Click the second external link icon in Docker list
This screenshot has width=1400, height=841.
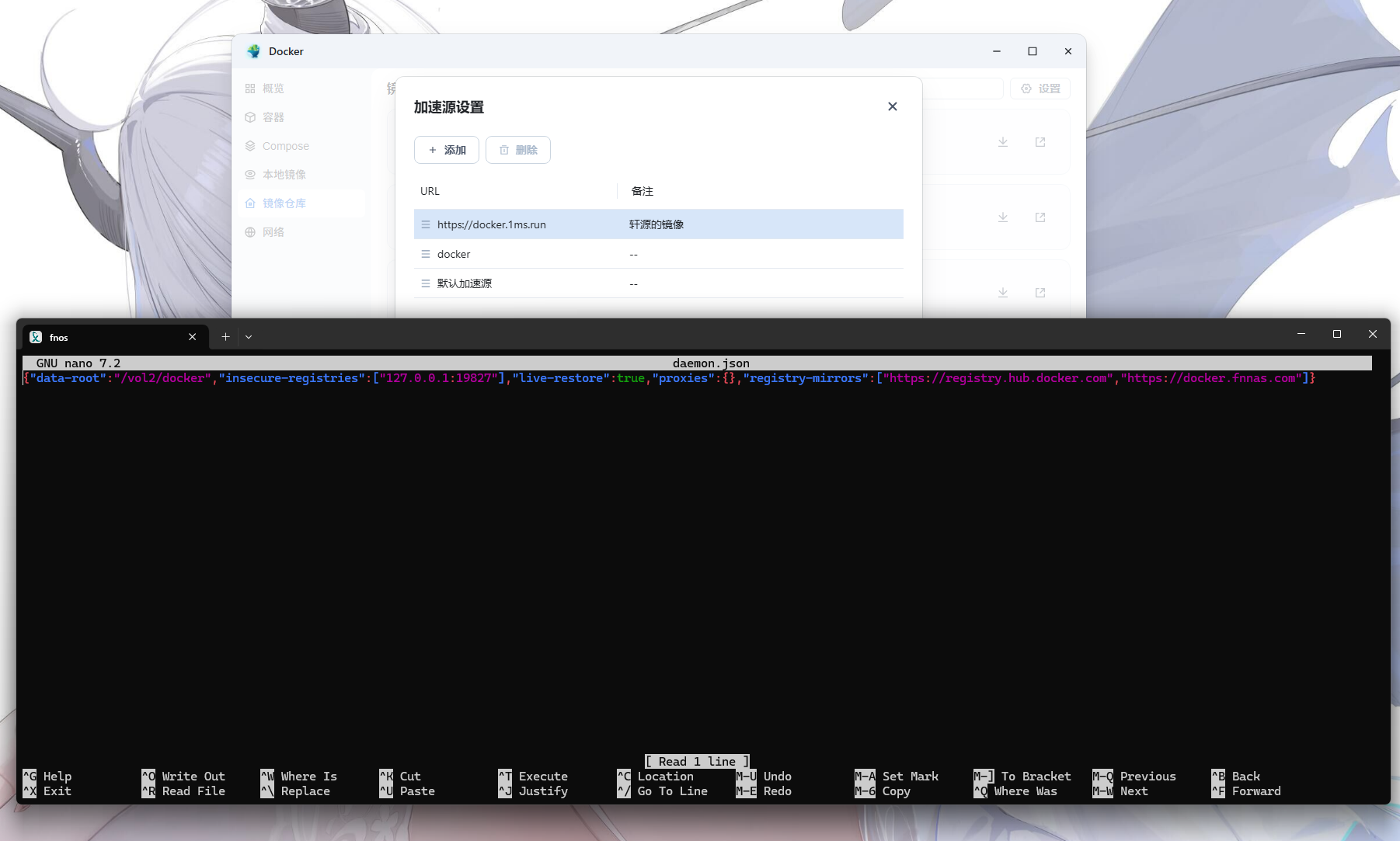tap(1040, 217)
